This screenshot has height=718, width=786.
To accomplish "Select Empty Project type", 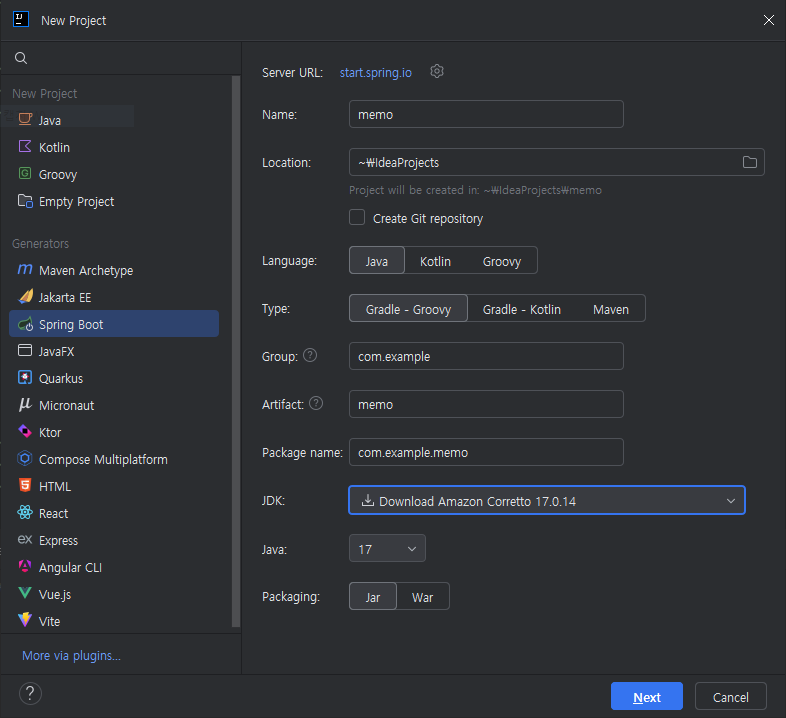I will (114, 201).
